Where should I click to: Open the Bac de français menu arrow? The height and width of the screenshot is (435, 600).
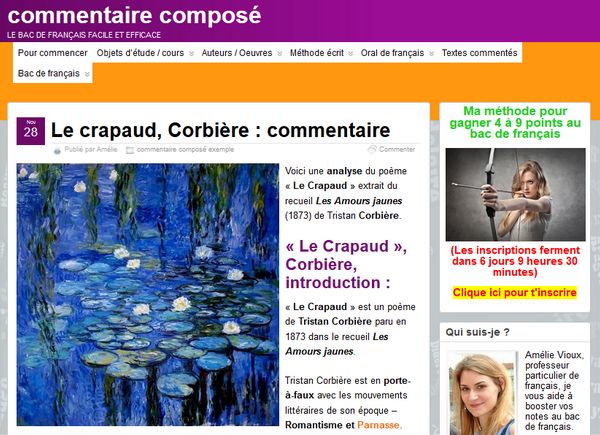pos(87,74)
